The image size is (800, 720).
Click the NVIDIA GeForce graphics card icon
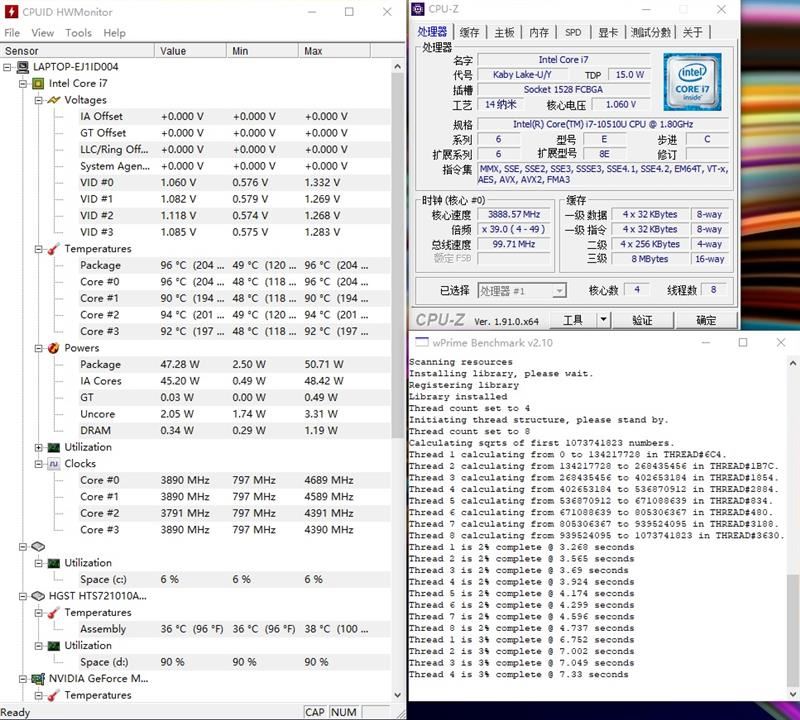(38, 679)
